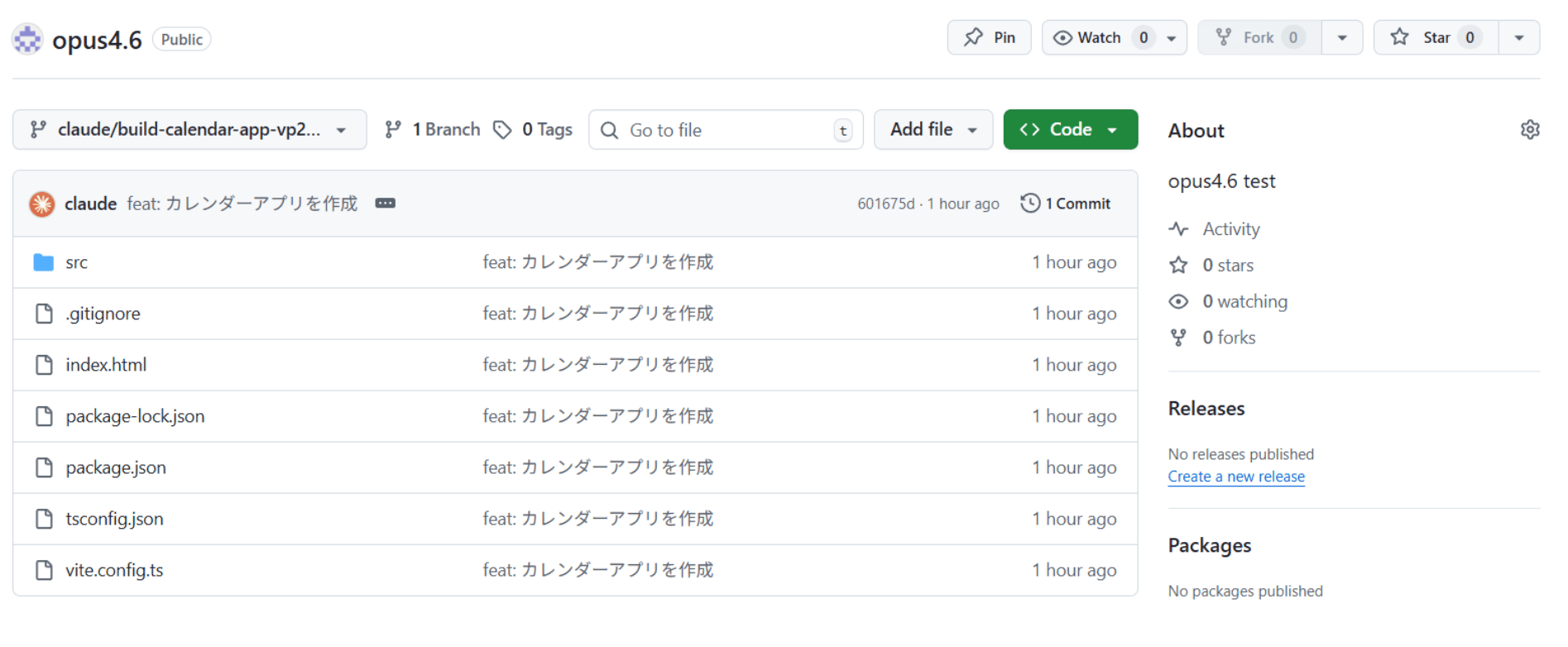The width and height of the screenshot is (1568, 647).
Task: Star the repository
Action: [1436, 38]
